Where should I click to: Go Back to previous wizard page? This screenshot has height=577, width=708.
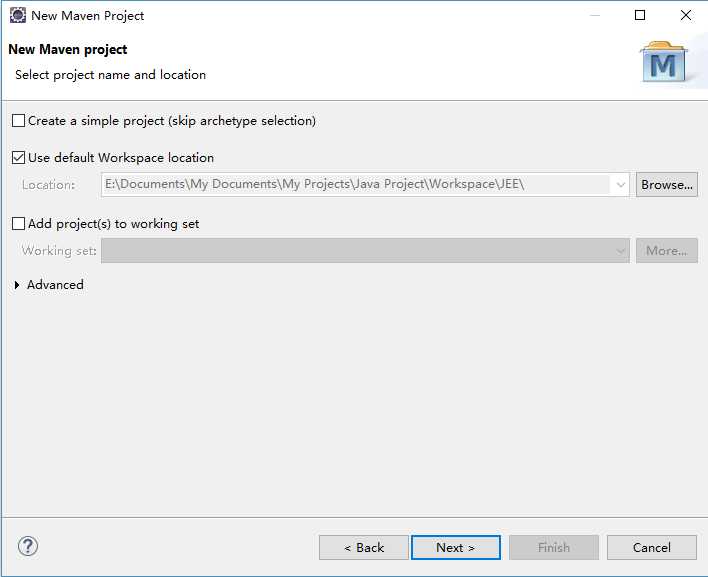363,548
